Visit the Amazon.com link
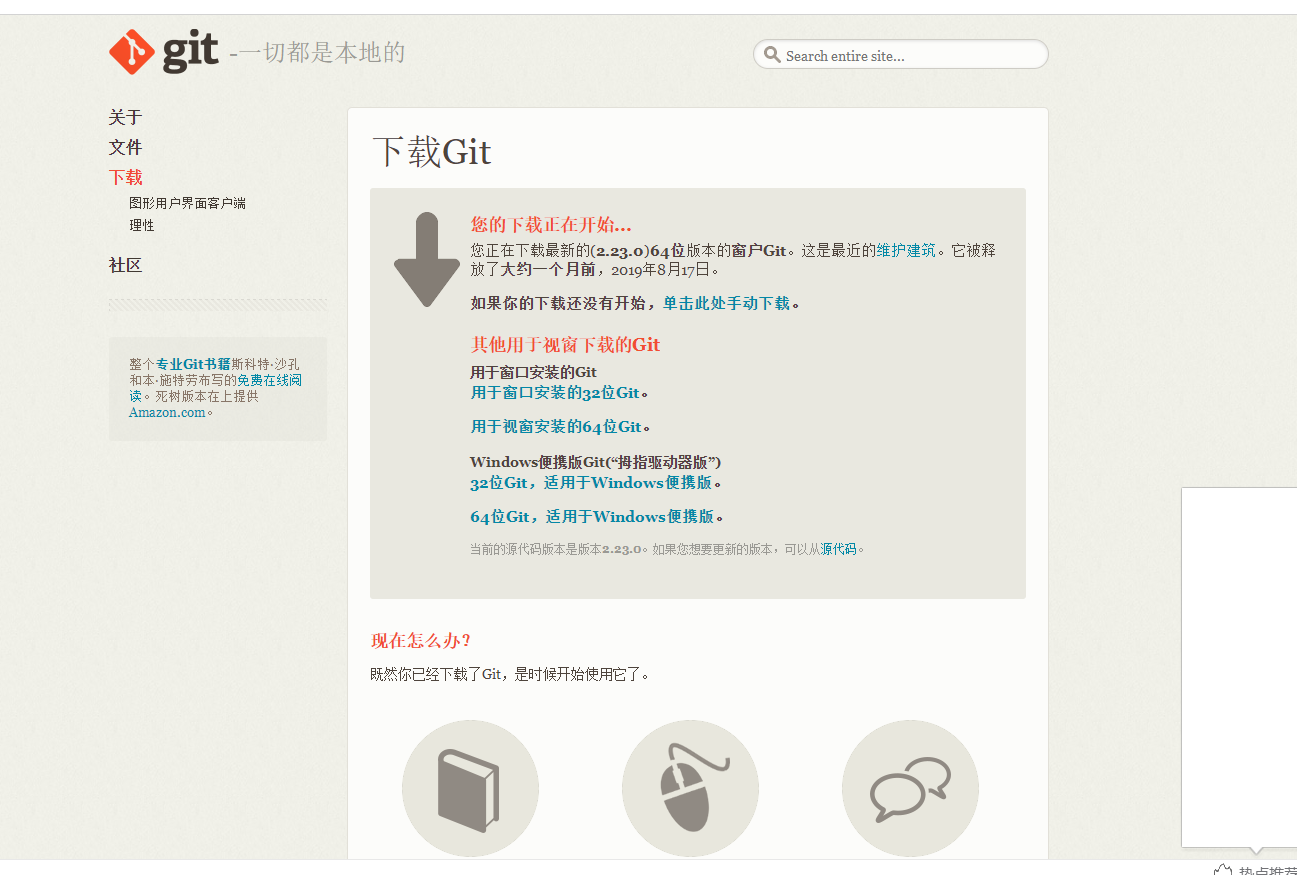The width and height of the screenshot is (1297, 875). pyautogui.click(x=167, y=412)
